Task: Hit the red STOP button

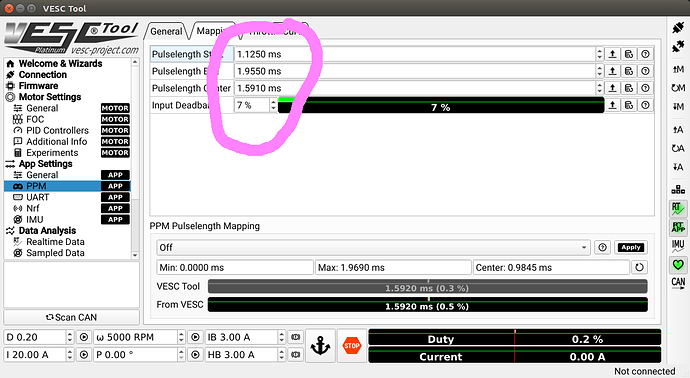Action: coord(352,346)
